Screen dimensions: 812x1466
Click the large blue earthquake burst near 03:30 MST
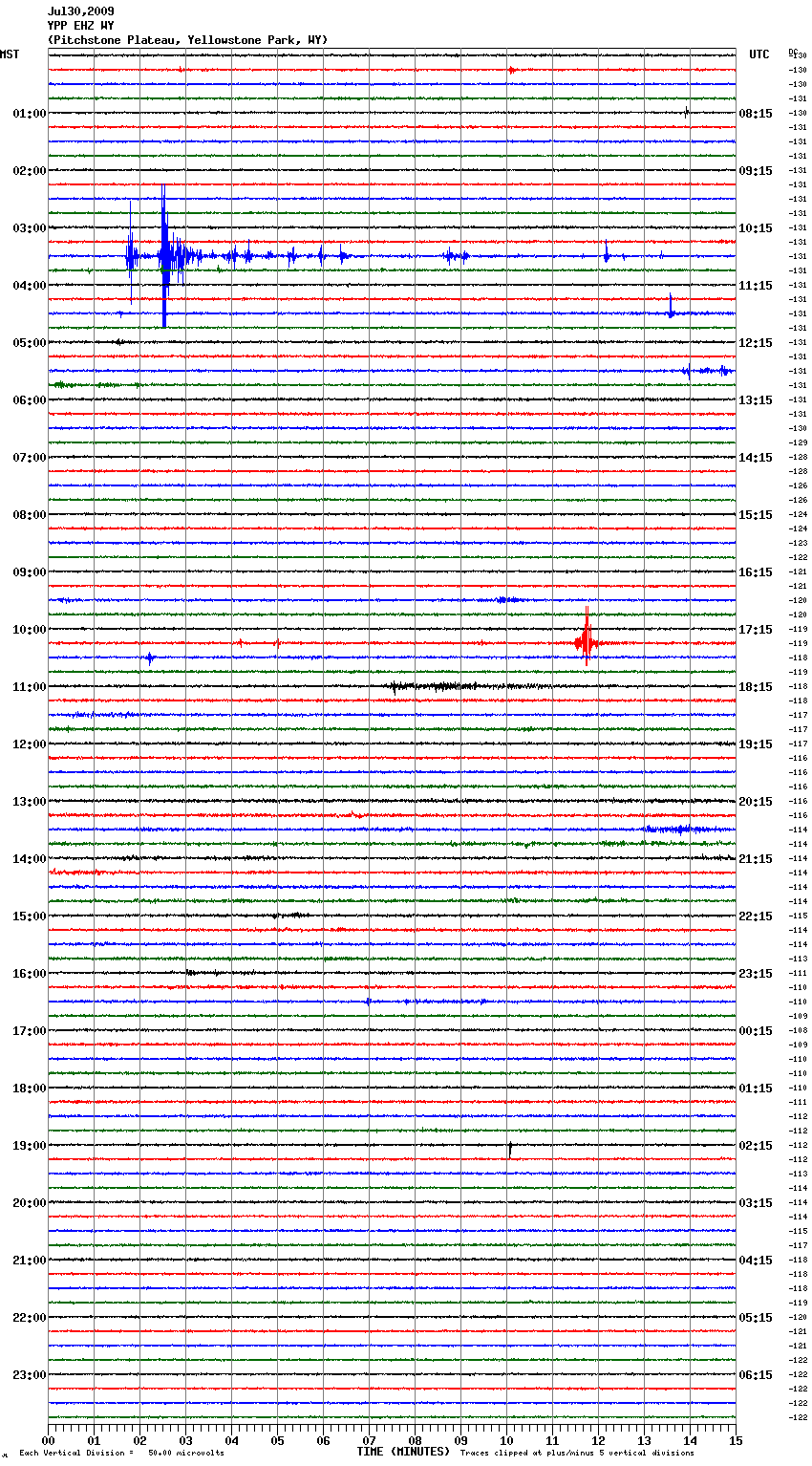pos(164,255)
